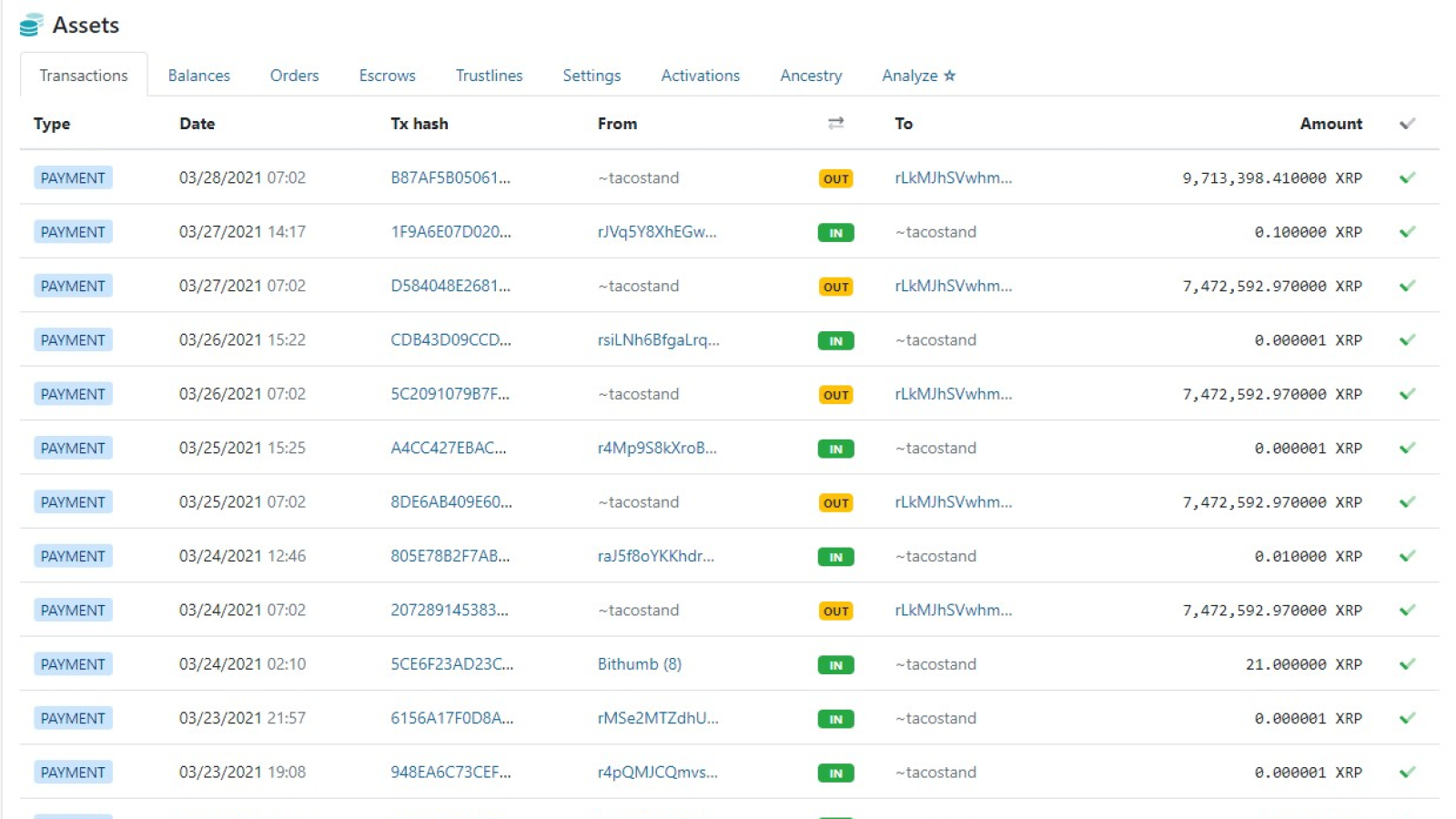Screen dimensions: 1456x819
Task: Open sender address rsiLNh6BfgaLrq...
Action: tap(658, 339)
